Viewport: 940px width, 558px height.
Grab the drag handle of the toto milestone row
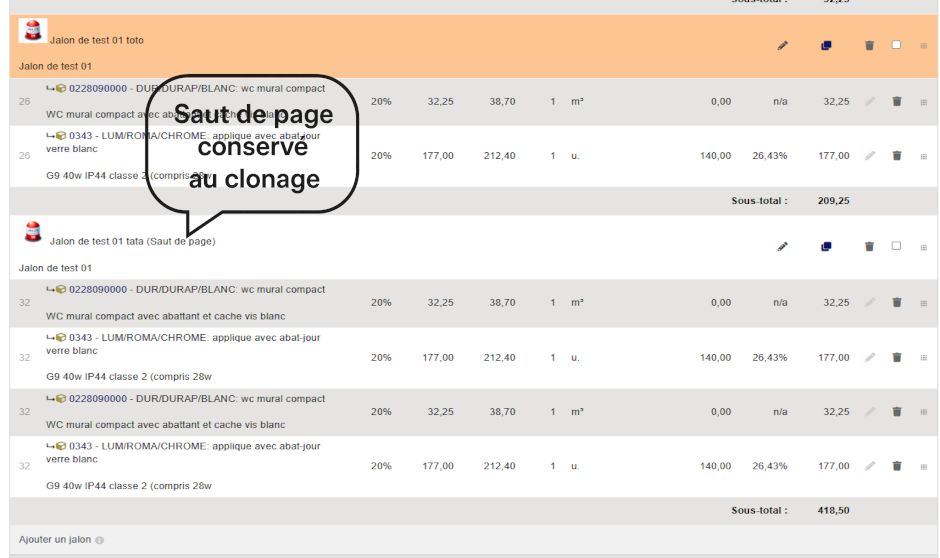pyautogui.click(x=923, y=46)
